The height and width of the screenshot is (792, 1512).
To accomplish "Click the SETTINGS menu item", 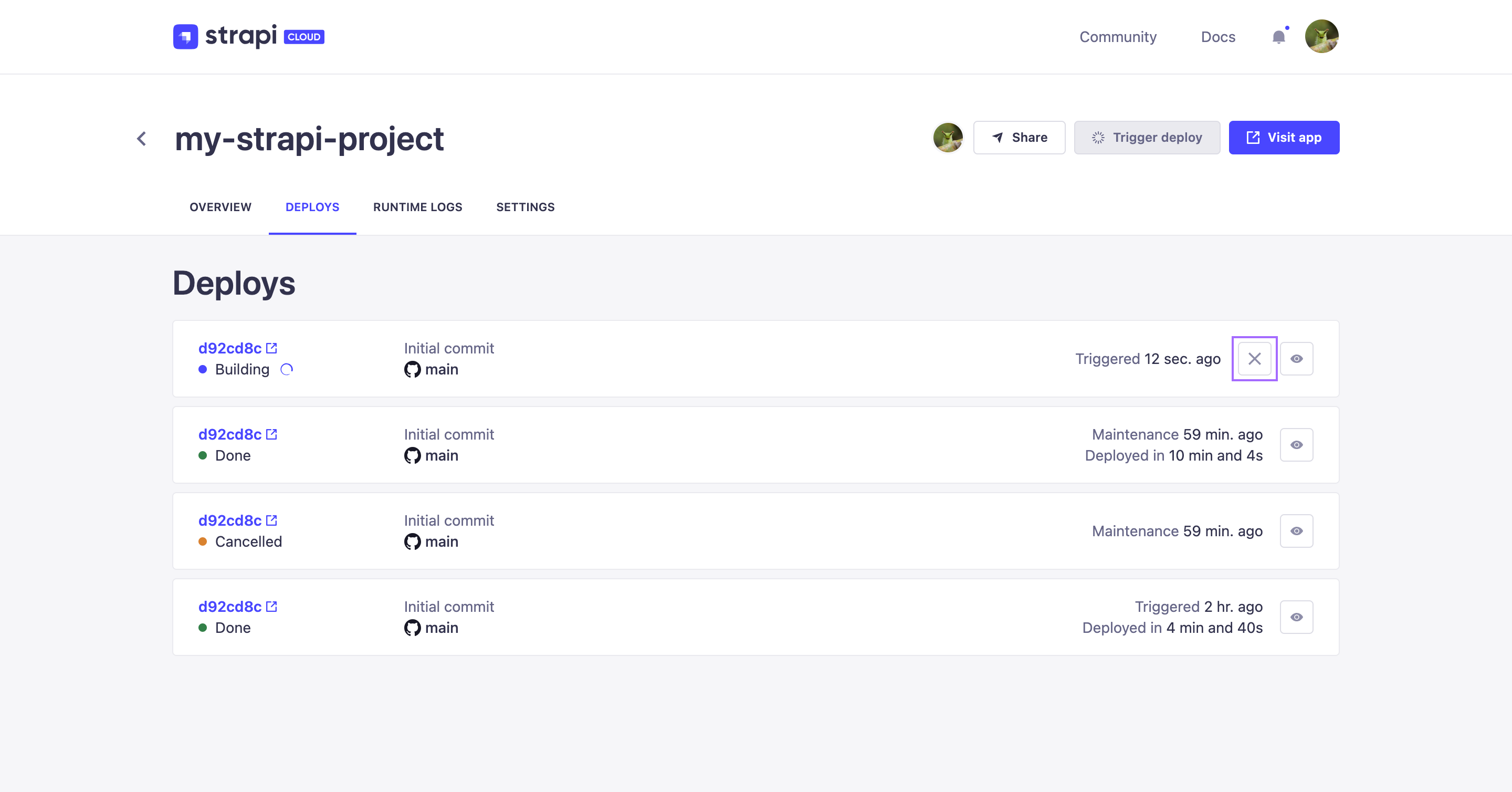I will click(x=525, y=206).
